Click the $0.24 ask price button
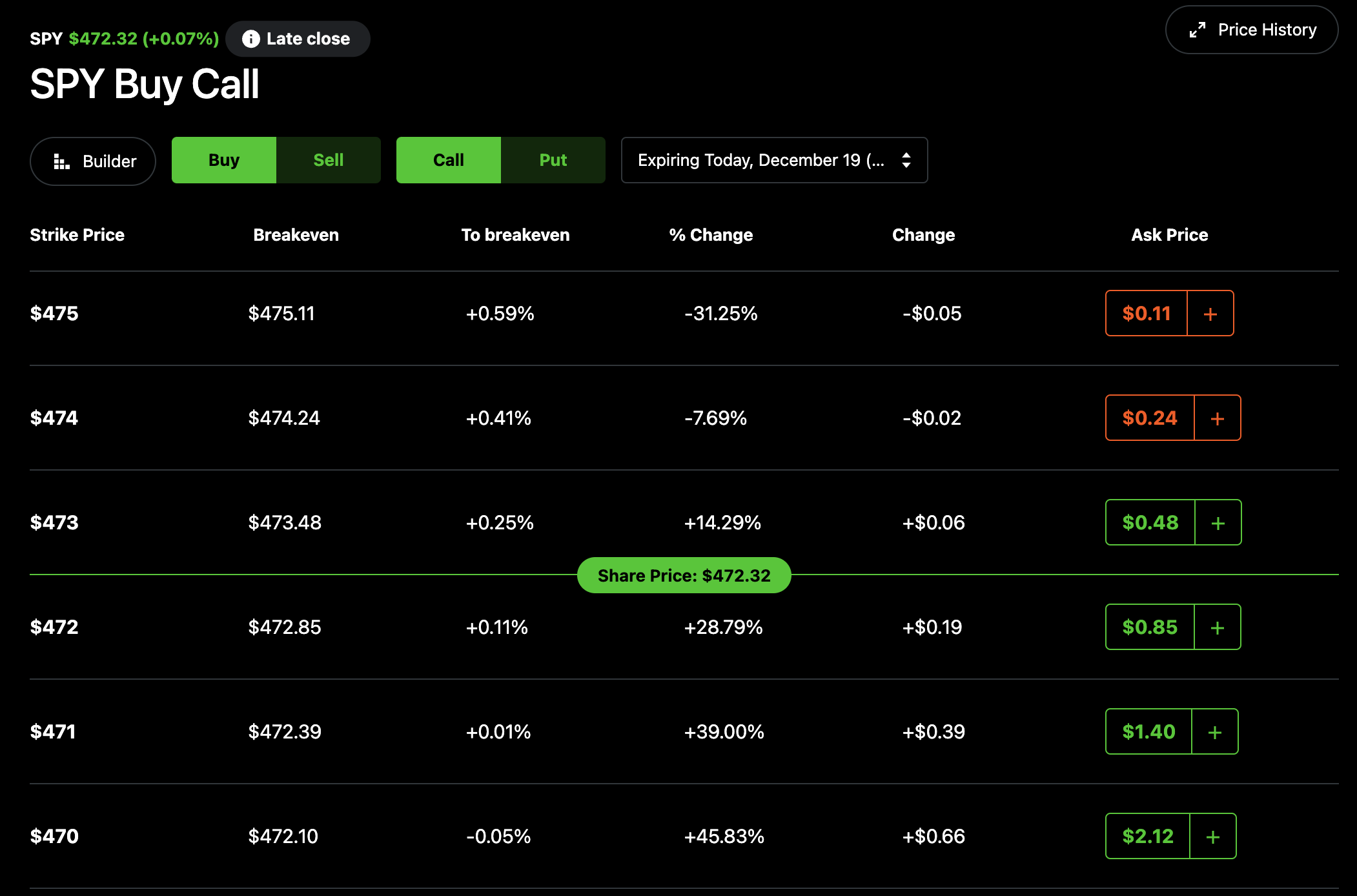Image resolution: width=1357 pixels, height=896 pixels. click(x=1150, y=418)
